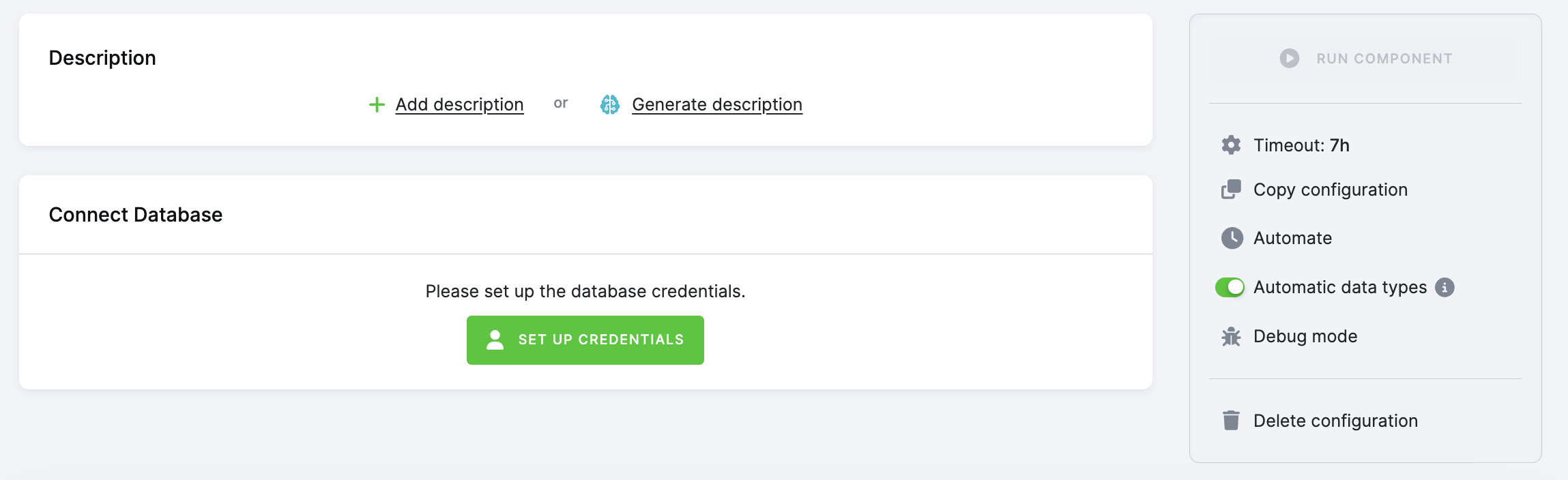Enable Debug mode from sidebar
1568x480 pixels.
1305,337
